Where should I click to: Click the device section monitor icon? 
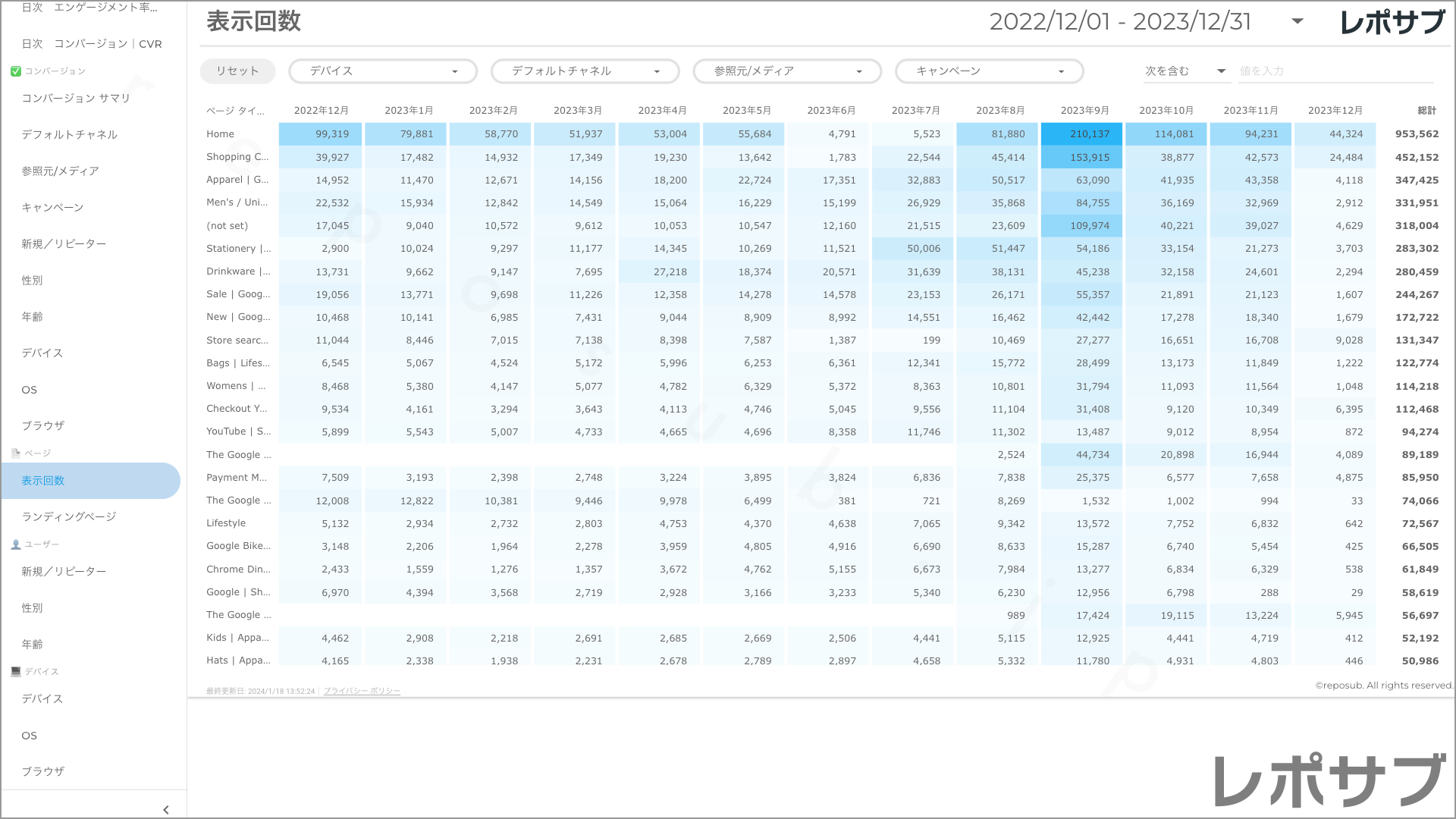pyautogui.click(x=15, y=672)
